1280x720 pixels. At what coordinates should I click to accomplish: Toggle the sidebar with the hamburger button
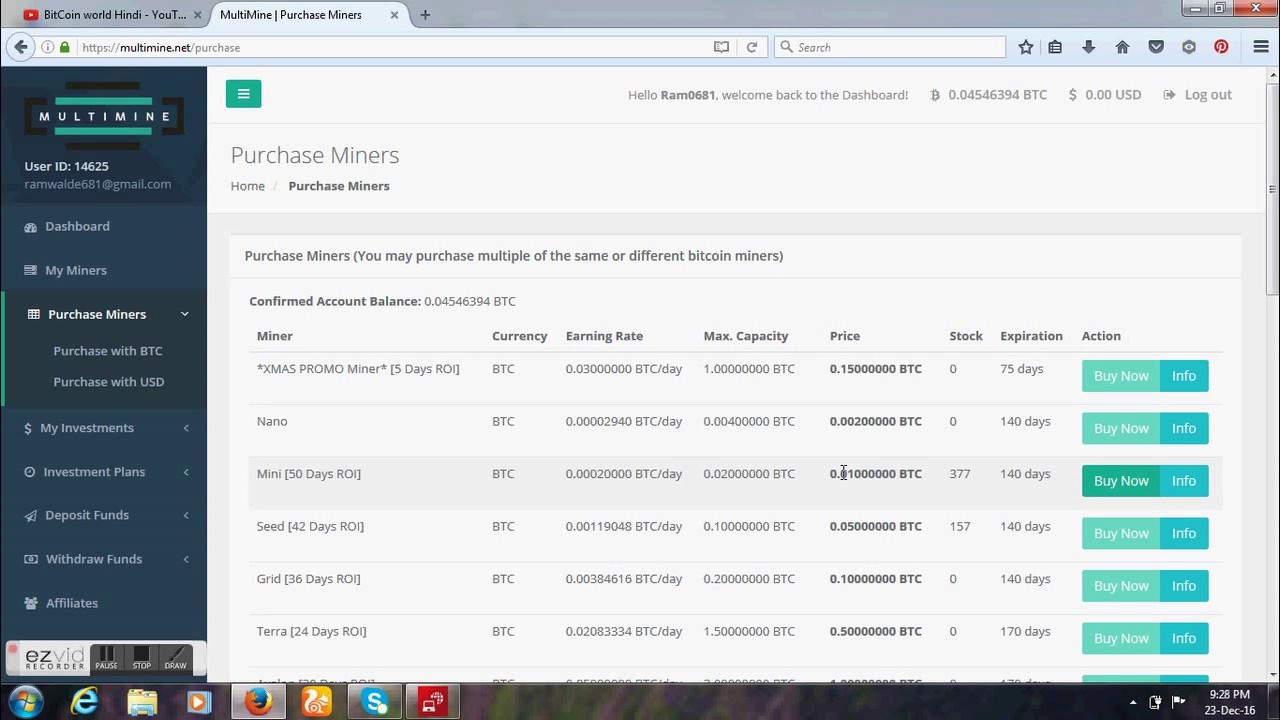click(x=243, y=94)
